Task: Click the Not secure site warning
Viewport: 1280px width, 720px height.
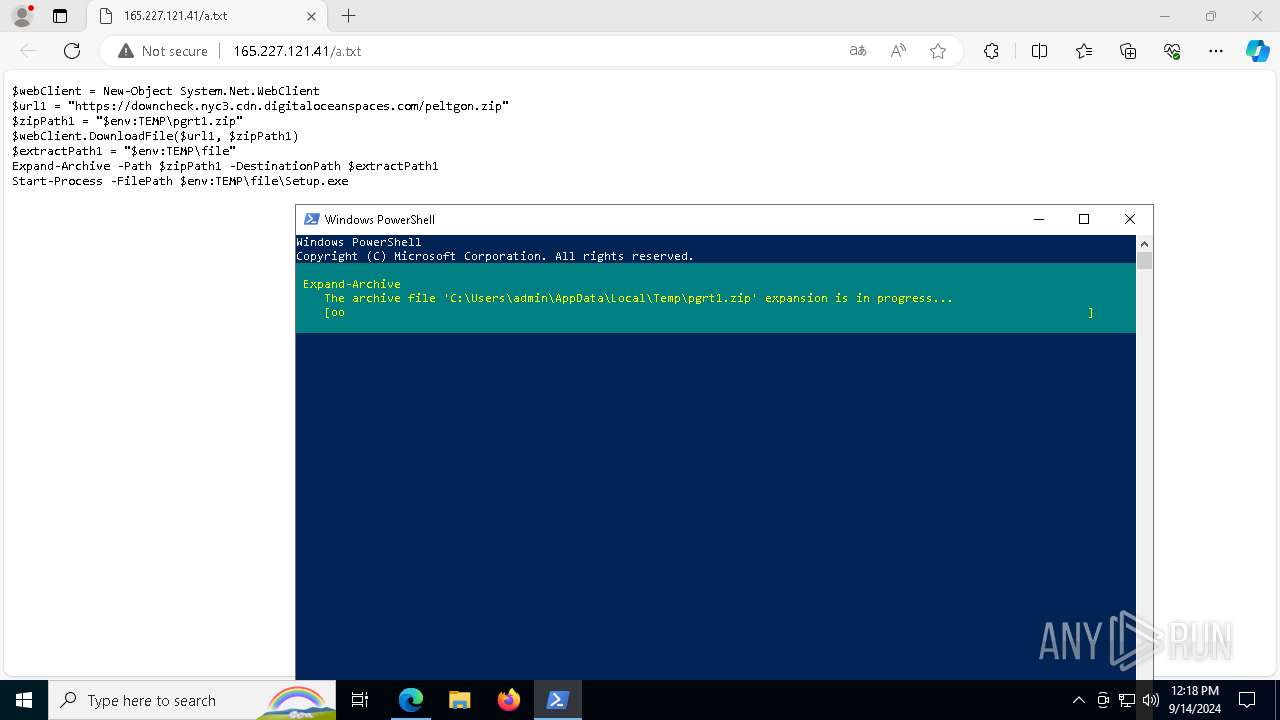Action: 163,51
